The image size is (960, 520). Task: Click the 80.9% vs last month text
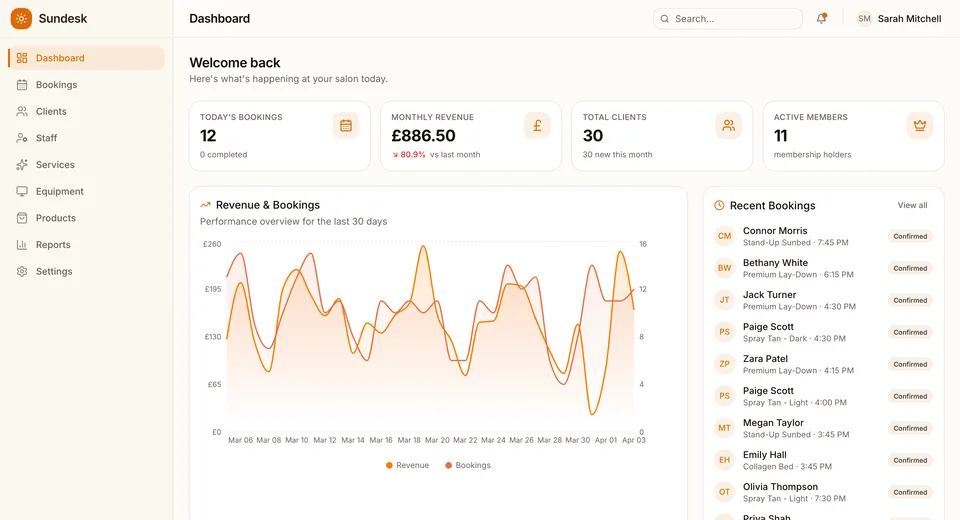(436, 154)
